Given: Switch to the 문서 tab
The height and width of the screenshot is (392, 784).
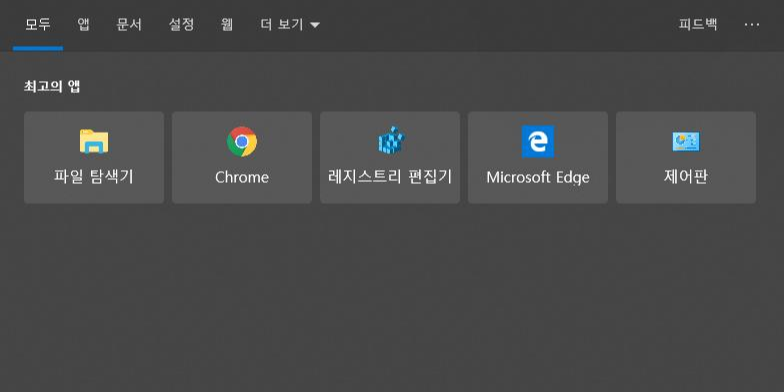Looking at the screenshot, I should coord(129,24).
